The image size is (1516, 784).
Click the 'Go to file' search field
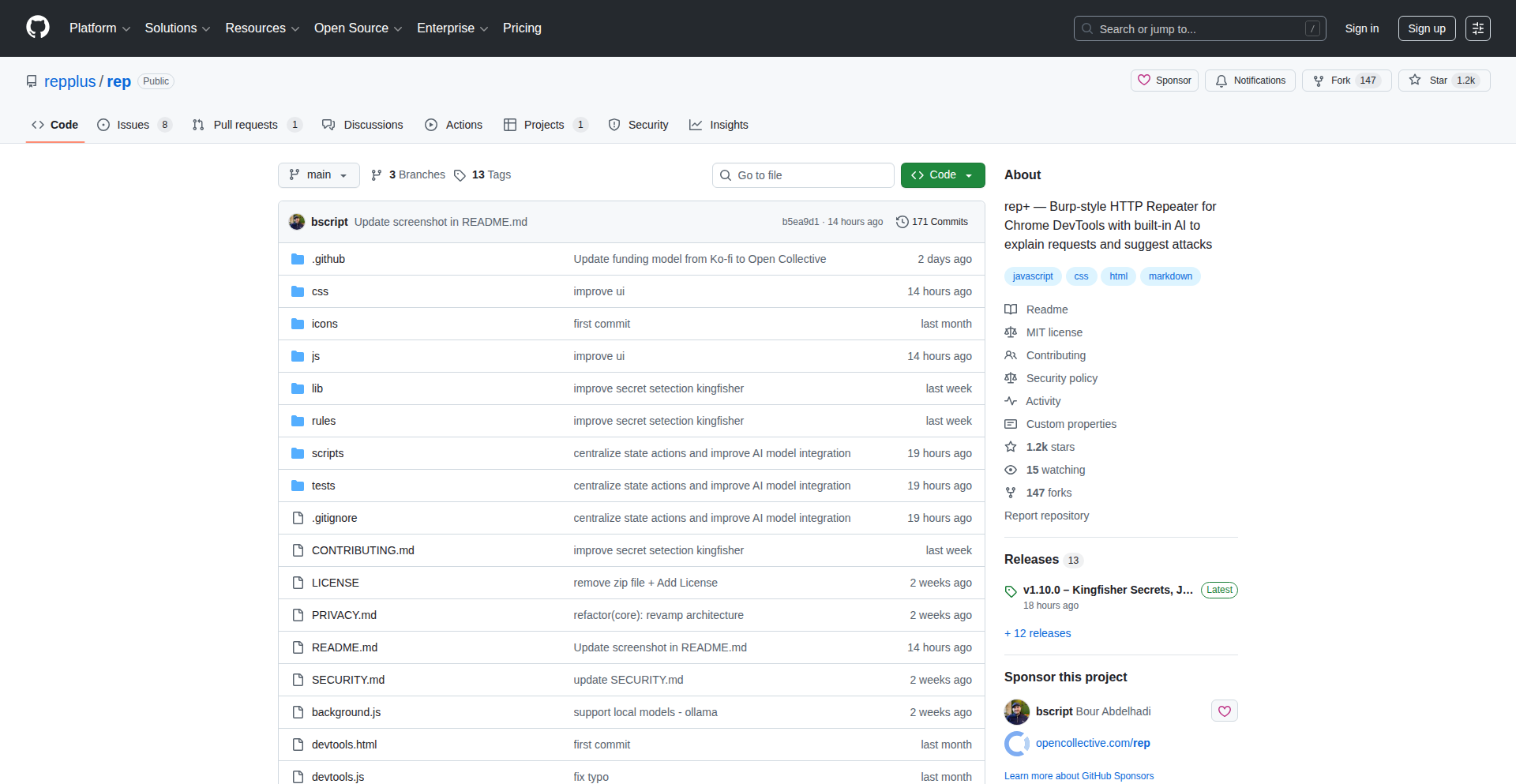(x=803, y=174)
